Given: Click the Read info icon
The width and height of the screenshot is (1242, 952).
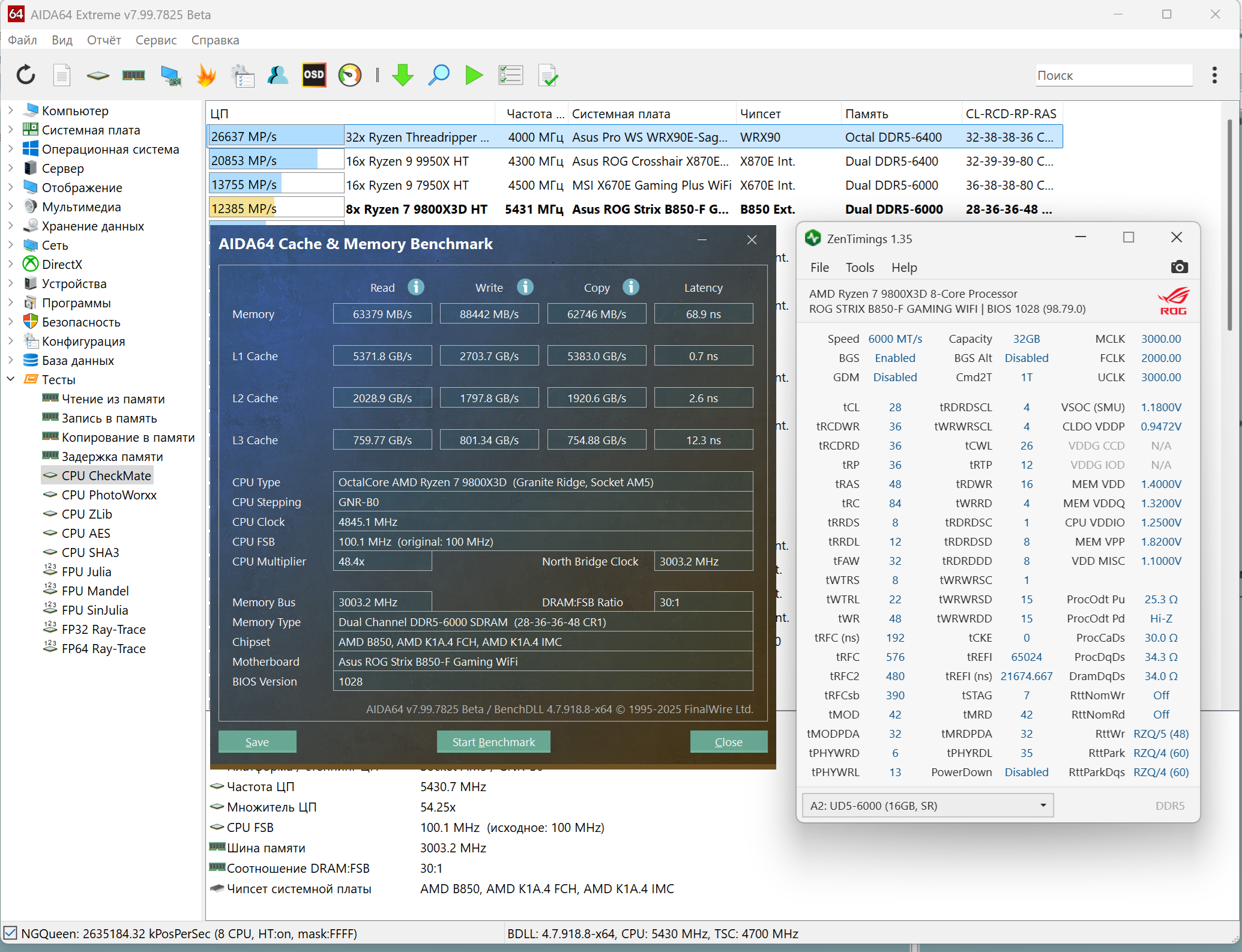Looking at the screenshot, I should (x=416, y=287).
